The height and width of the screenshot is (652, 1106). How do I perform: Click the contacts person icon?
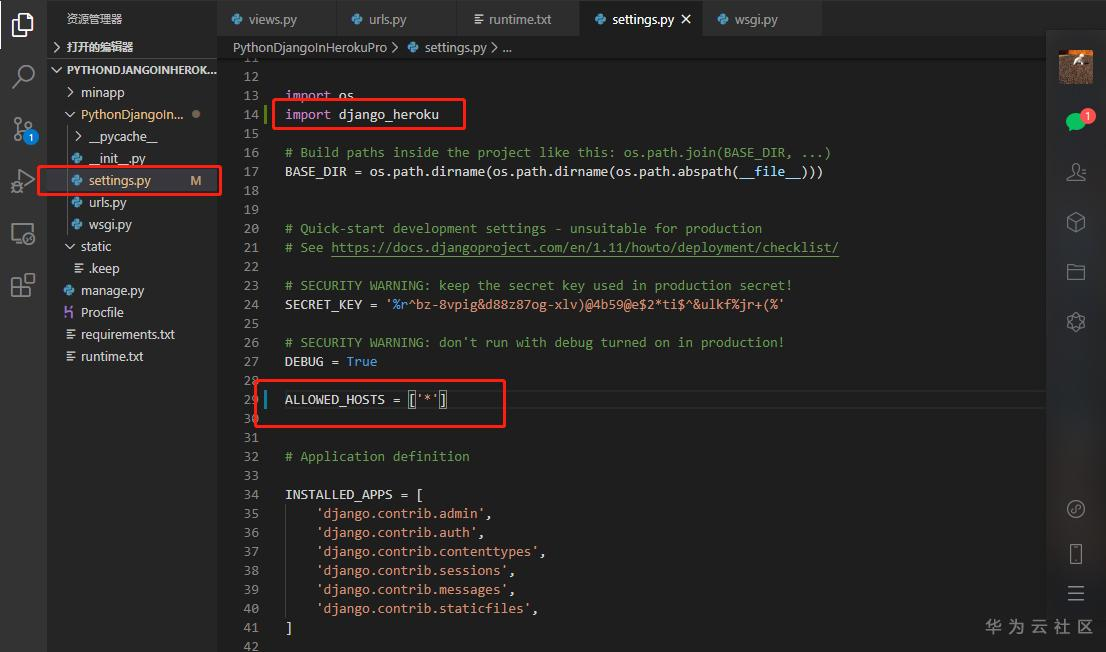[1076, 171]
